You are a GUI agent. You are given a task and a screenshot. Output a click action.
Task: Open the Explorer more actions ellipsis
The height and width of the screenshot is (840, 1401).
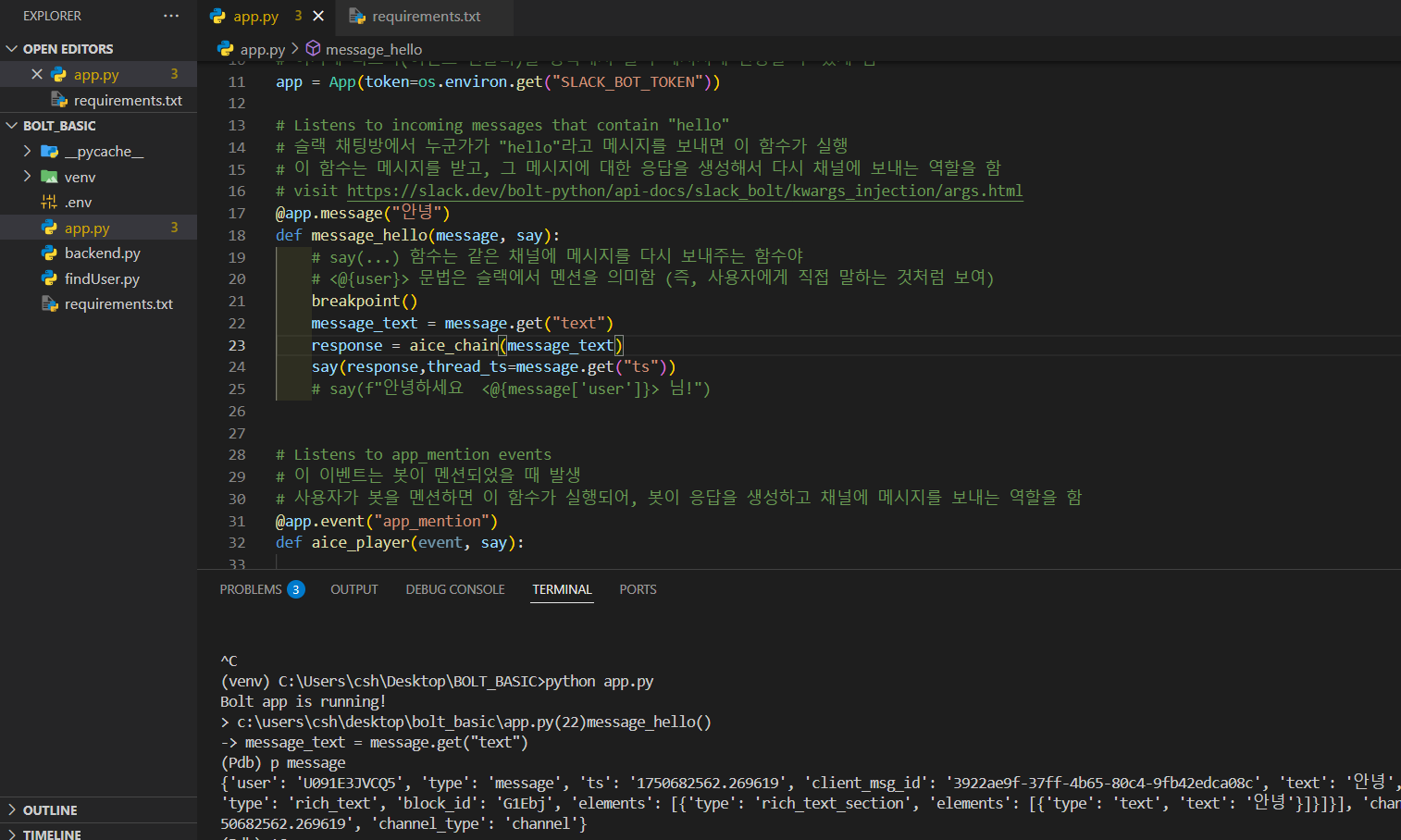(171, 16)
